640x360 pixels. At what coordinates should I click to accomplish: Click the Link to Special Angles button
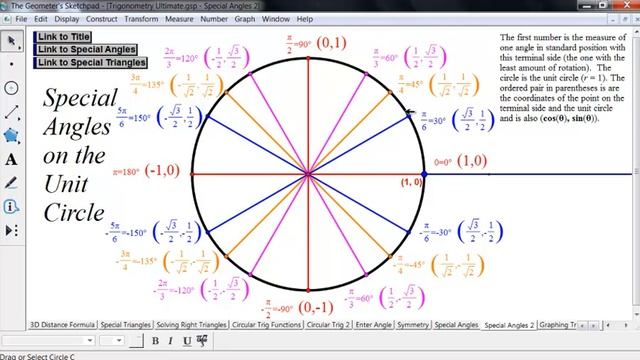coord(85,49)
